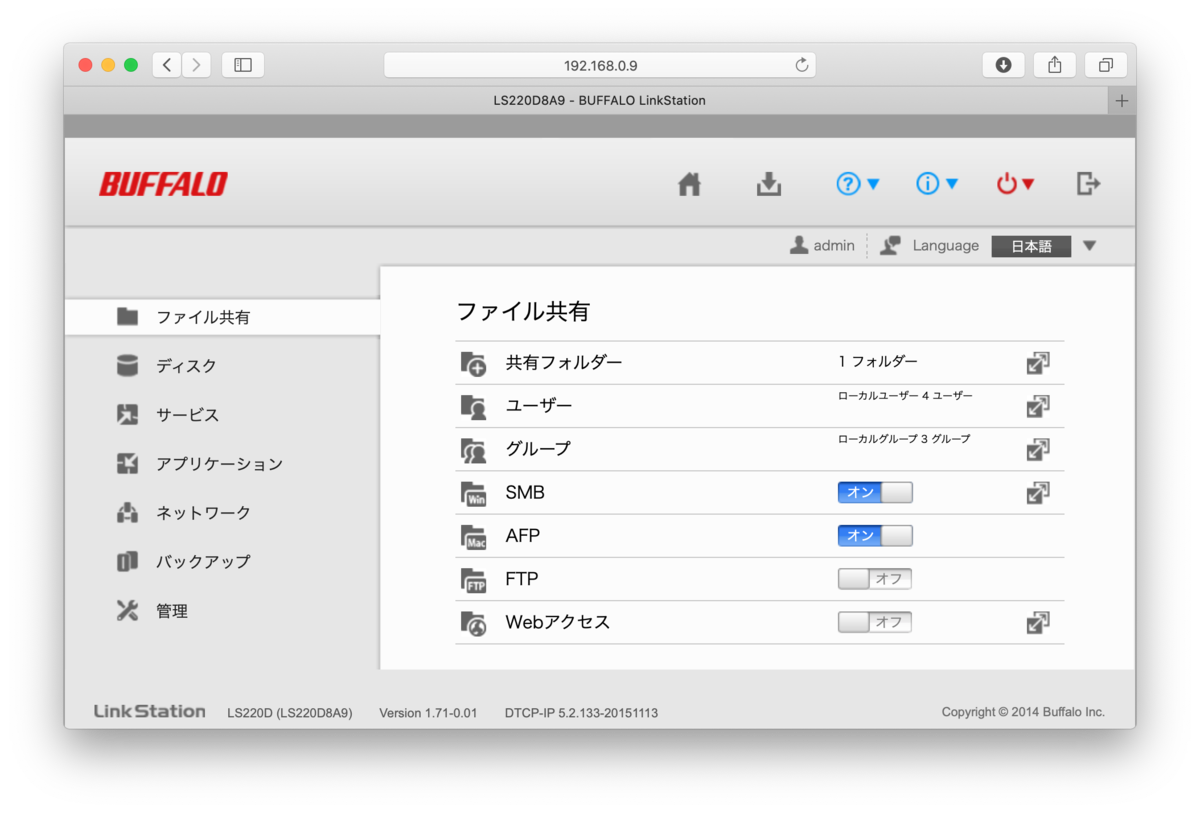Click the ファイル共有 sidebar folder icon
Viewport: 1200px width, 813px height.
127,317
